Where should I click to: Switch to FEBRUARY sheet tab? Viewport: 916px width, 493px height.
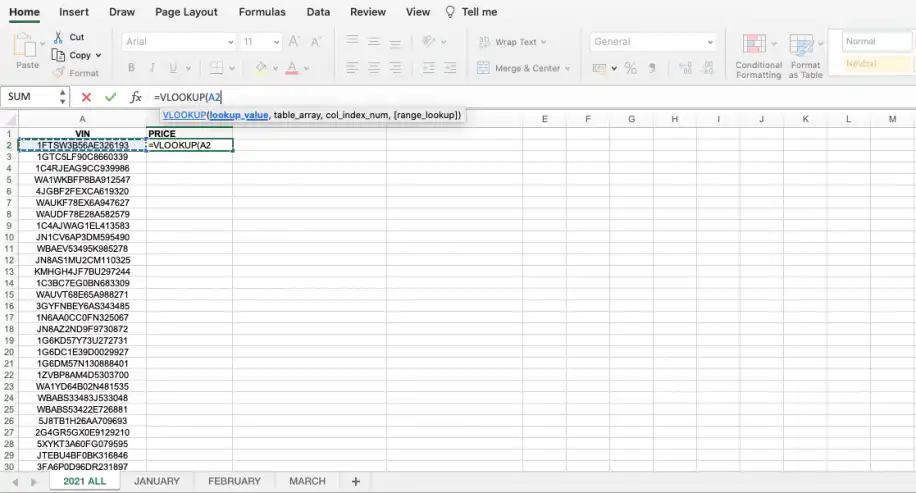[x=234, y=481]
